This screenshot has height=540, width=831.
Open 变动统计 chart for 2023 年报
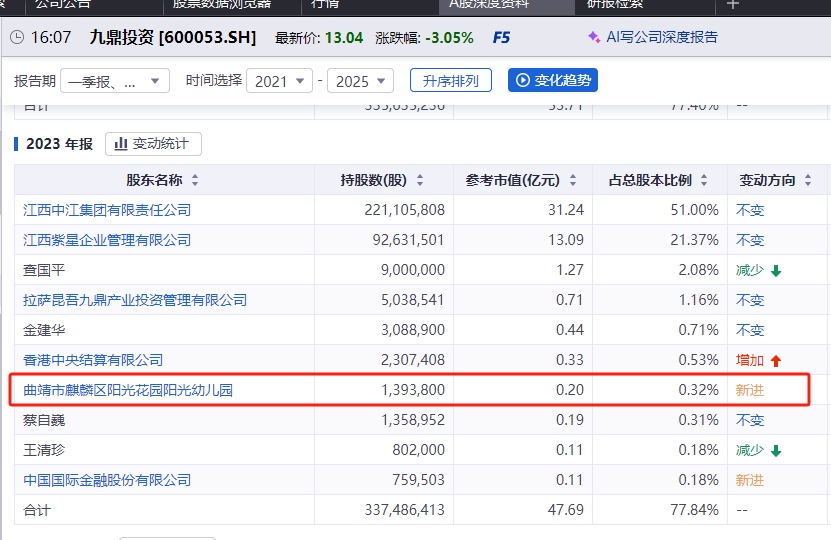tap(153, 144)
